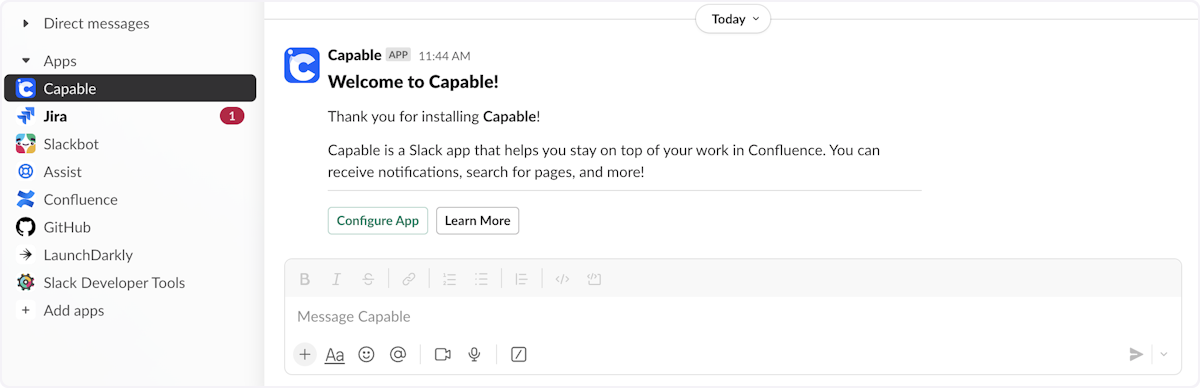This screenshot has width=1200, height=388.
Task: Collapse the Apps section
Action: click(x=26, y=61)
